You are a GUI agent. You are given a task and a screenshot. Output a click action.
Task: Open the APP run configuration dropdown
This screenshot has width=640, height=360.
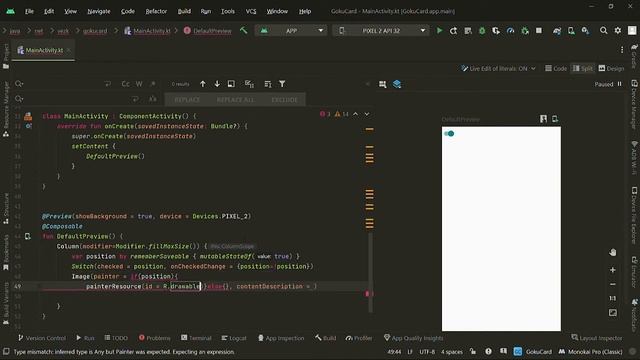[291, 31]
